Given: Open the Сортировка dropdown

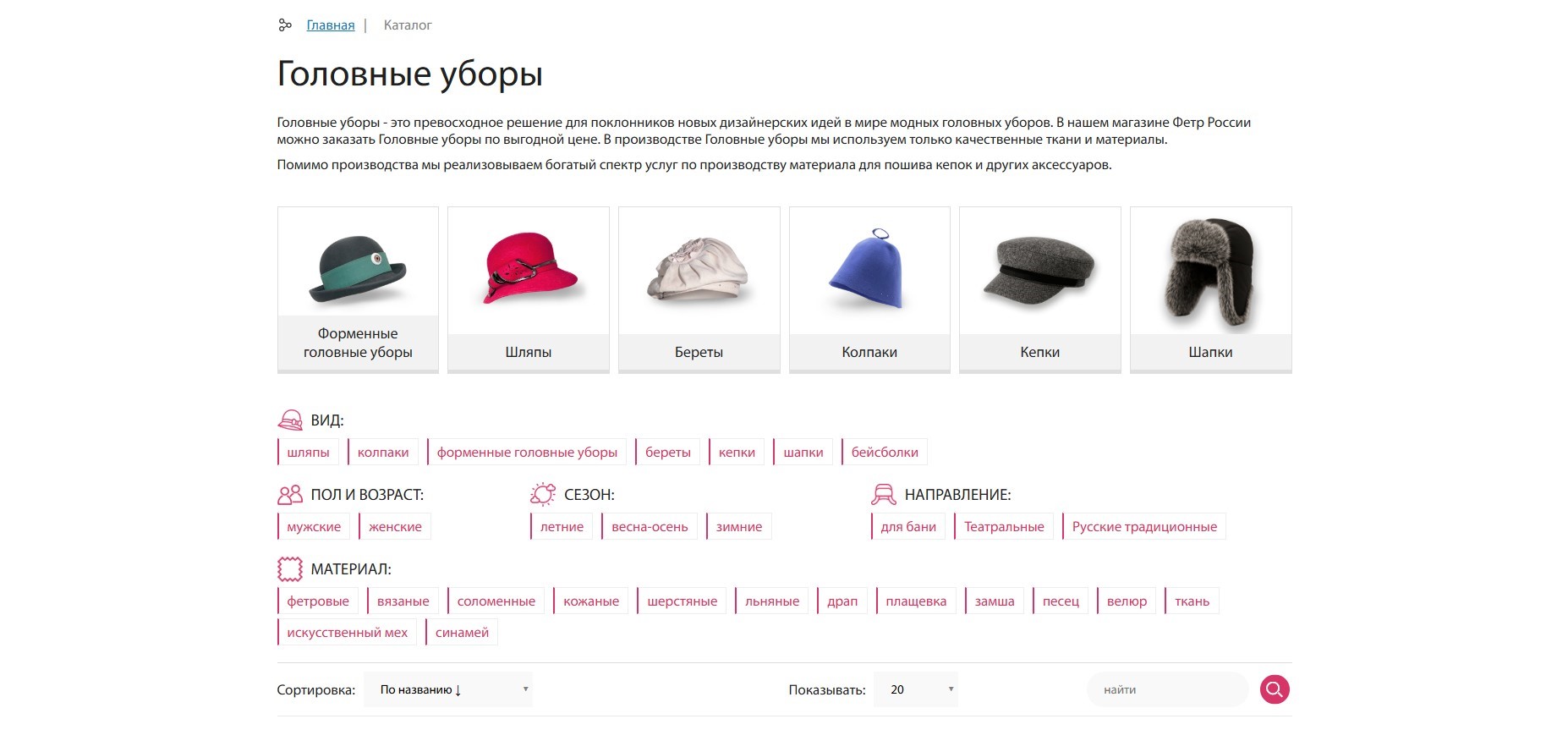Looking at the screenshot, I should pos(448,689).
